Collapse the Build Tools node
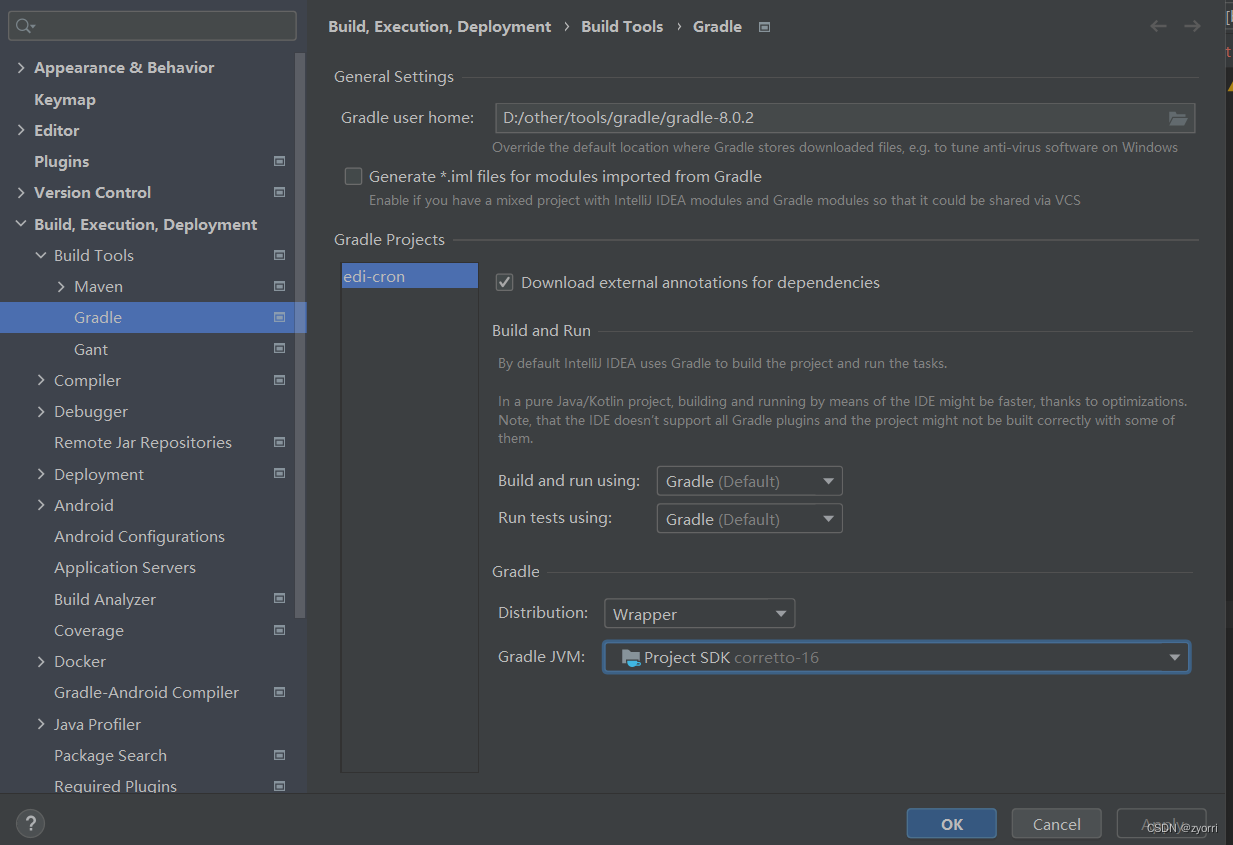This screenshot has width=1233, height=845. 41,255
